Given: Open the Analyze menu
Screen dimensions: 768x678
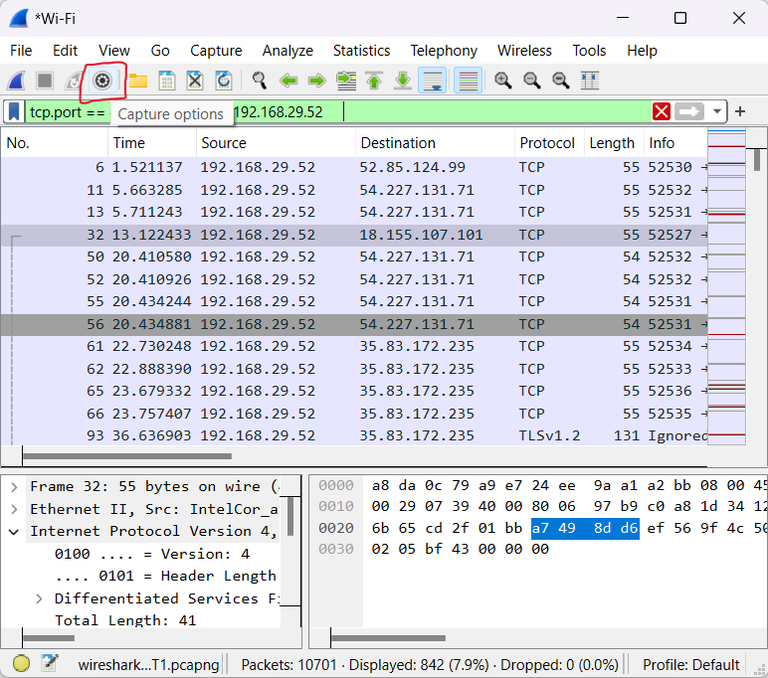Looking at the screenshot, I should (x=287, y=50).
